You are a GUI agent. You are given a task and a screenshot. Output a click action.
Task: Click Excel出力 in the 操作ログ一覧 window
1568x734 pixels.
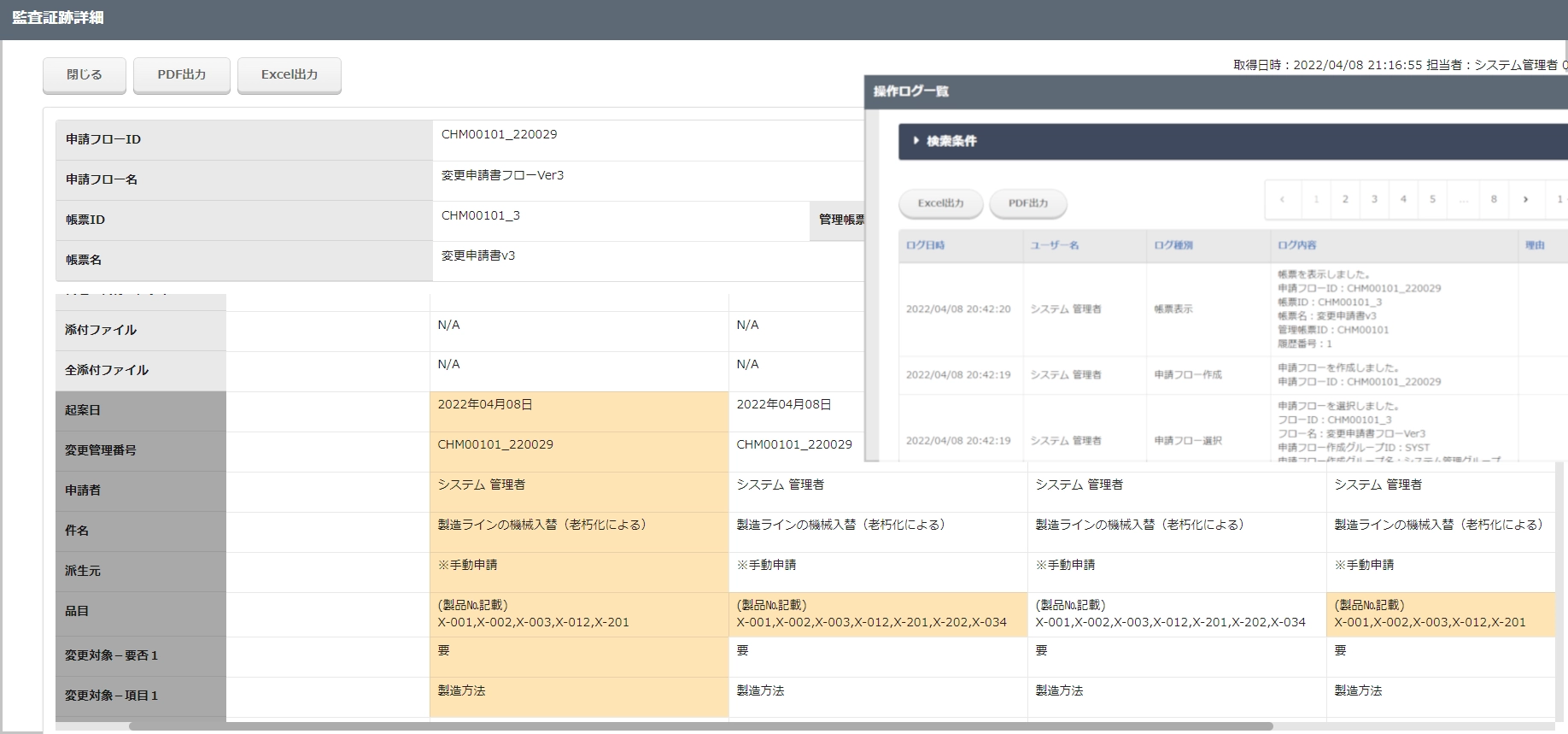pyautogui.click(x=940, y=203)
